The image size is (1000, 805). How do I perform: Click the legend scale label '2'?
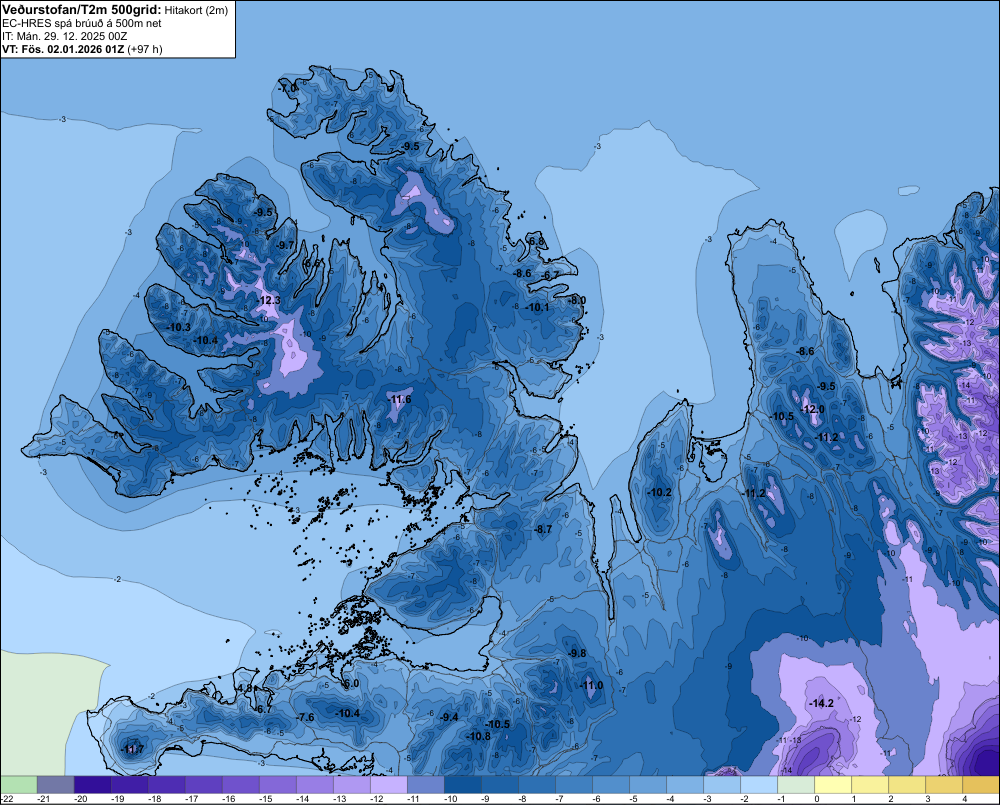890,799
